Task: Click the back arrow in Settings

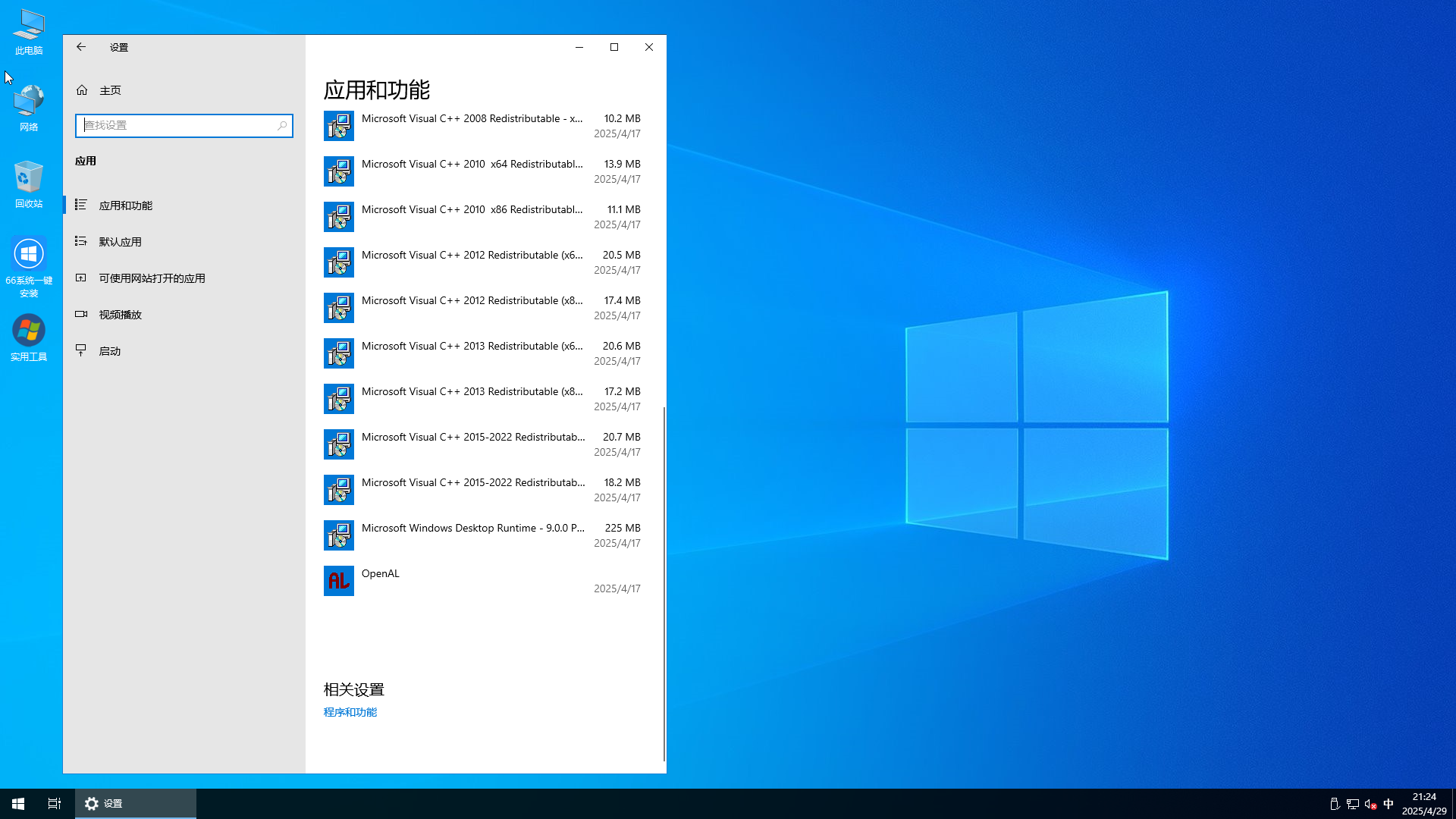Action: pyautogui.click(x=81, y=47)
